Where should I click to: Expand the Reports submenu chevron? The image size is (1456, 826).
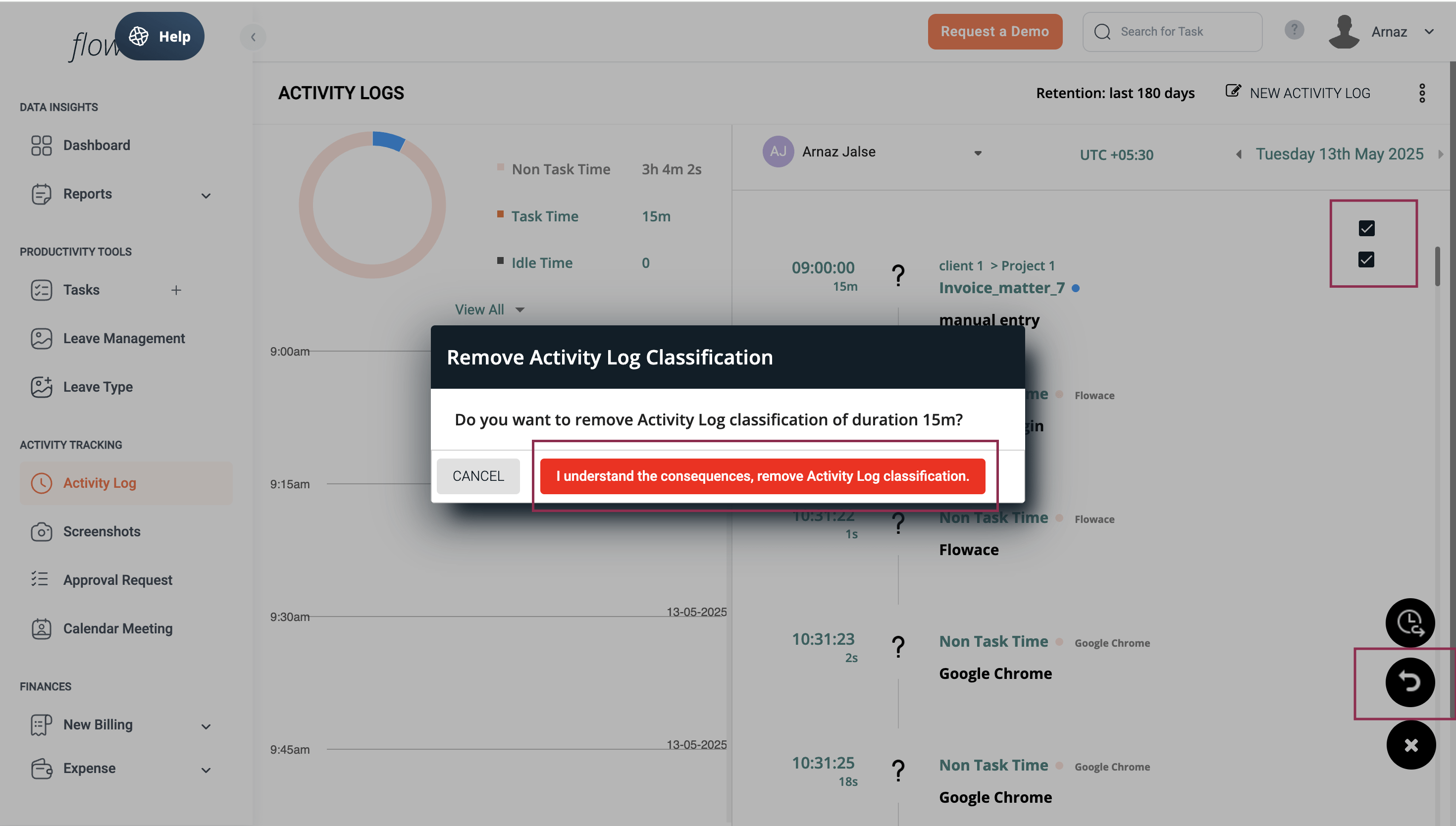pyautogui.click(x=206, y=196)
